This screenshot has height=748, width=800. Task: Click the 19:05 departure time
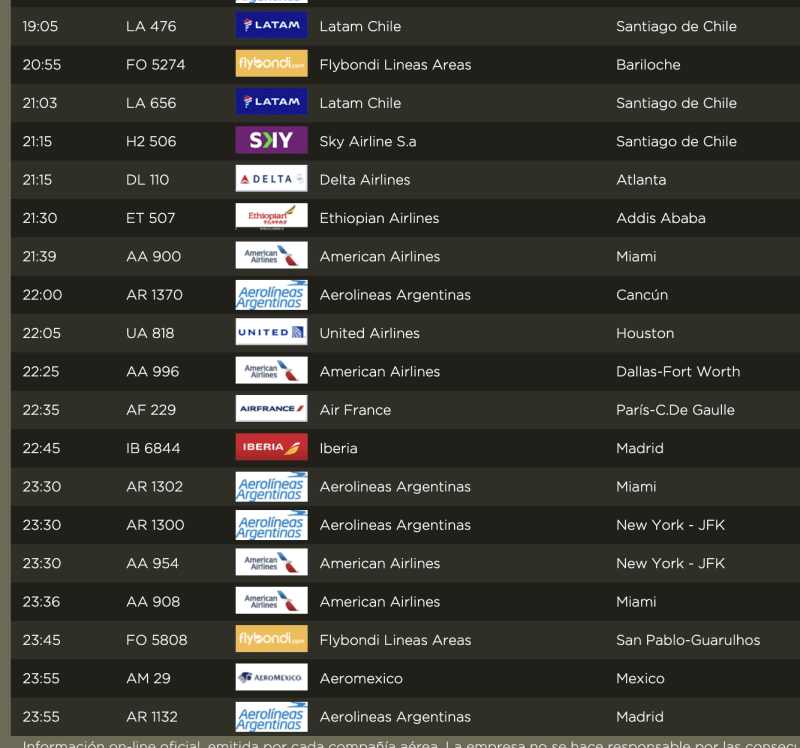40,26
